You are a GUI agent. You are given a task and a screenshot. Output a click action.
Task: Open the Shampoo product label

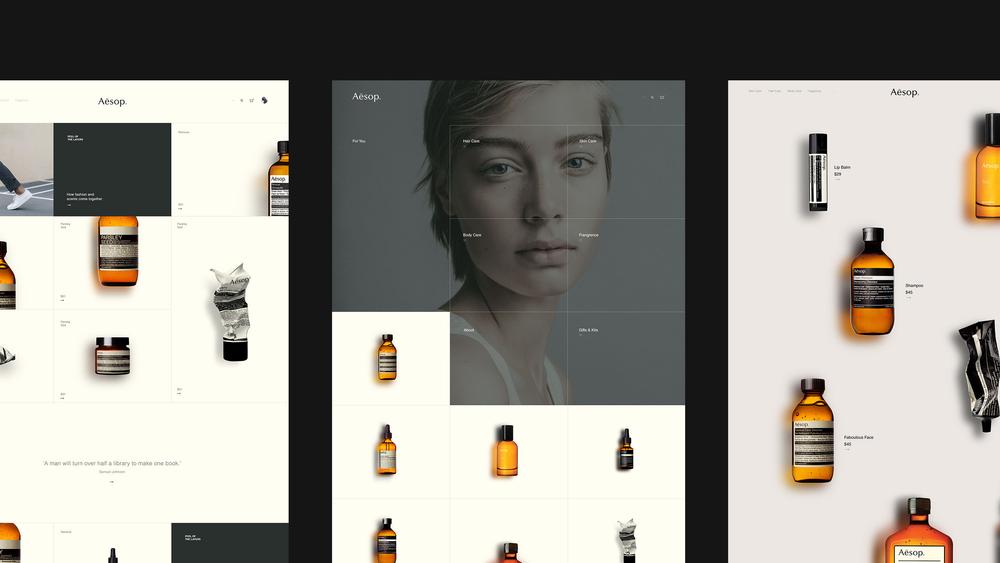(914, 286)
